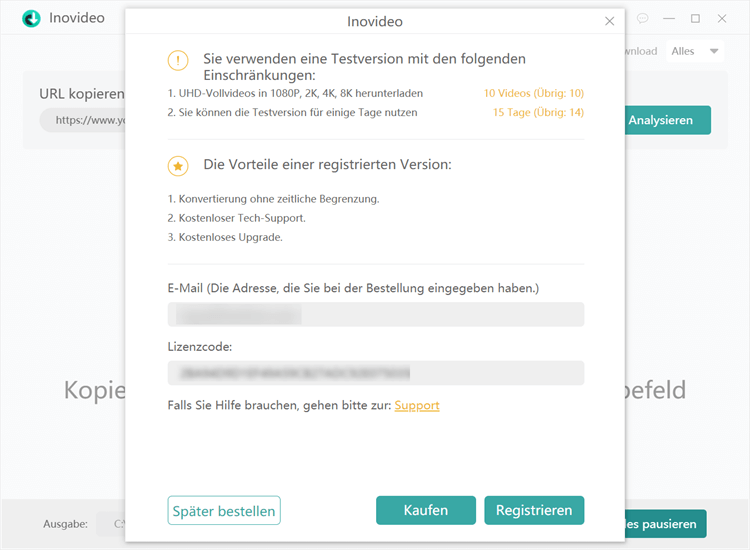Maximize the Inovideo main window
The height and width of the screenshot is (550, 750).
[x=695, y=19]
